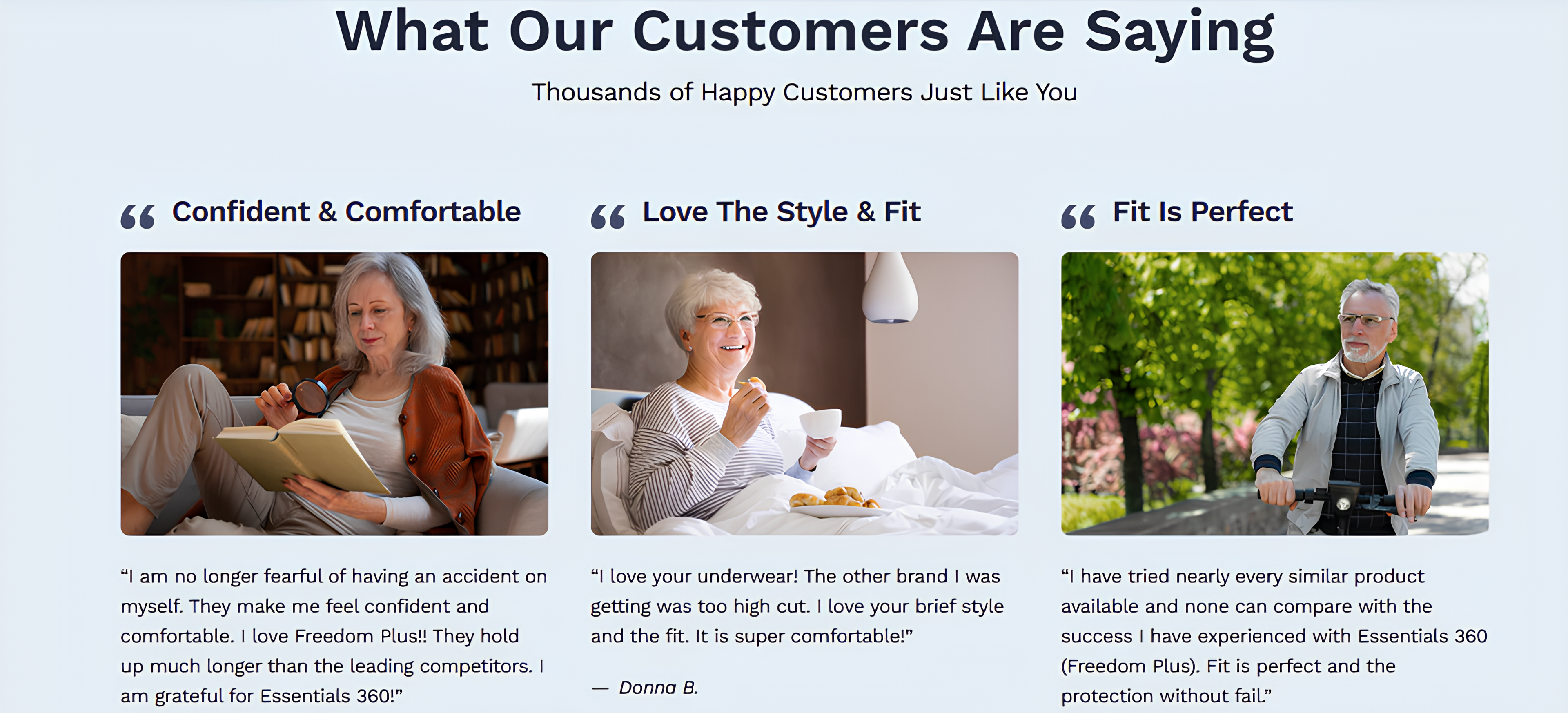The height and width of the screenshot is (713, 1568).
Task: Click the quotation icon beside Fit Is Perfect
Action: (x=1078, y=217)
